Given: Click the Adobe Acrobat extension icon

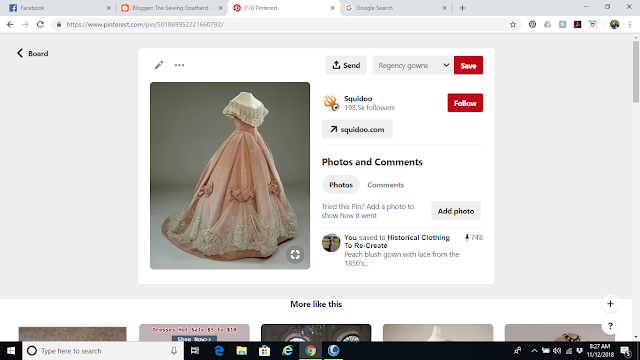Looking at the screenshot, I should 578,24.
